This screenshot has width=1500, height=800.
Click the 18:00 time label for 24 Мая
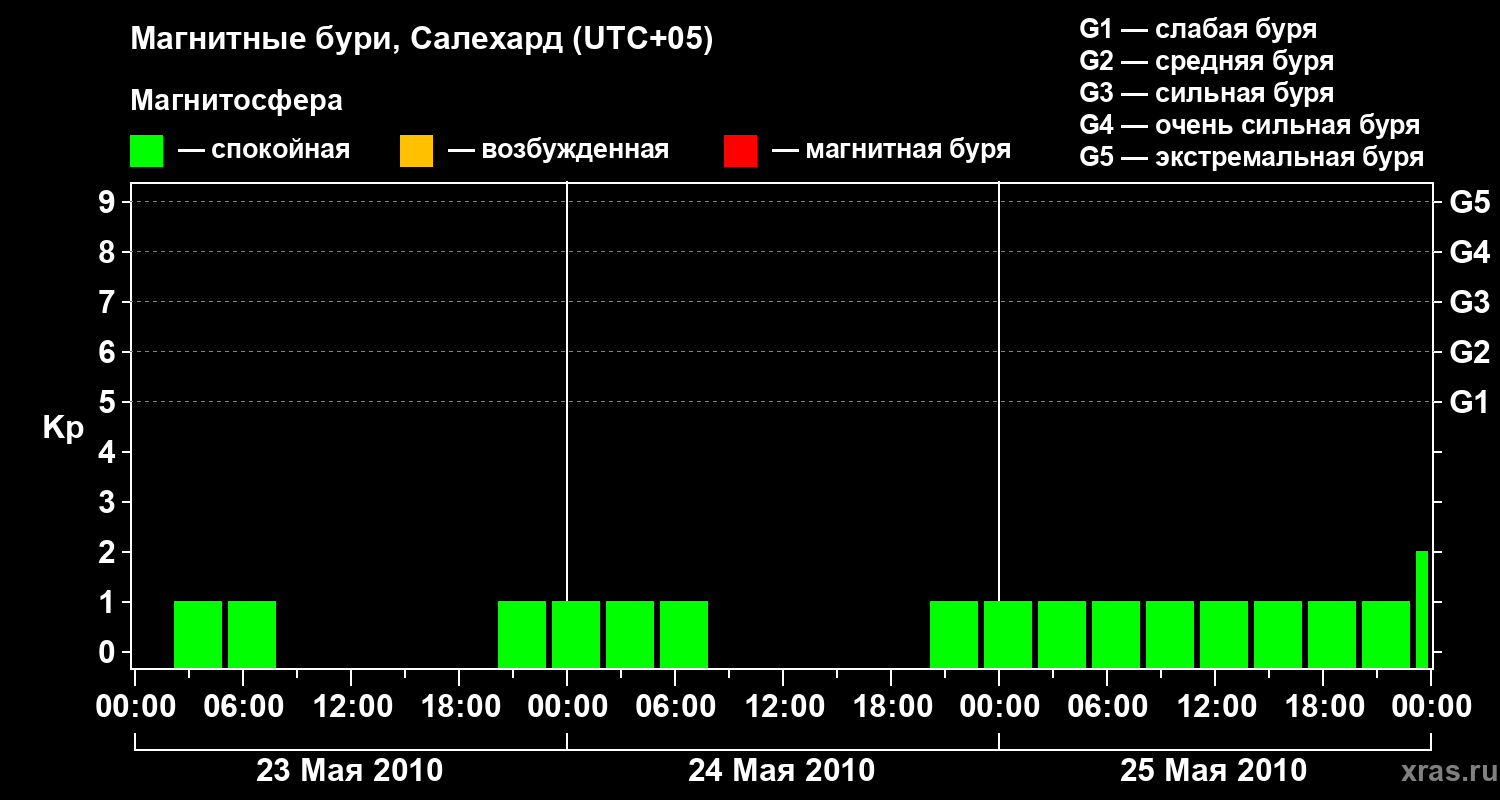point(891,706)
